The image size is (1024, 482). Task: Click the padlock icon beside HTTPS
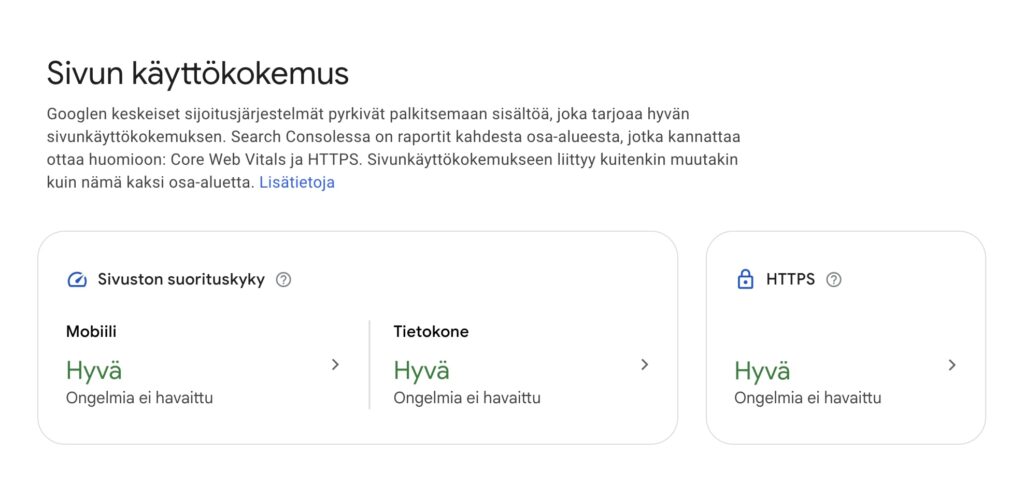(x=745, y=280)
